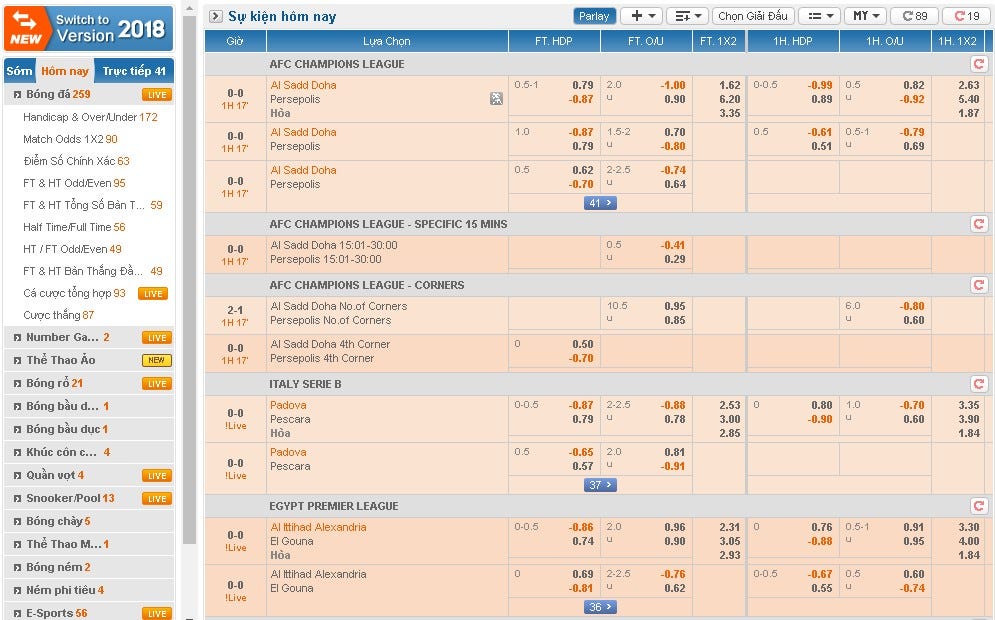The height and width of the screenshot is (620, 995).
Task: Expand the Bóng ném category arrow
Action: 17,567
